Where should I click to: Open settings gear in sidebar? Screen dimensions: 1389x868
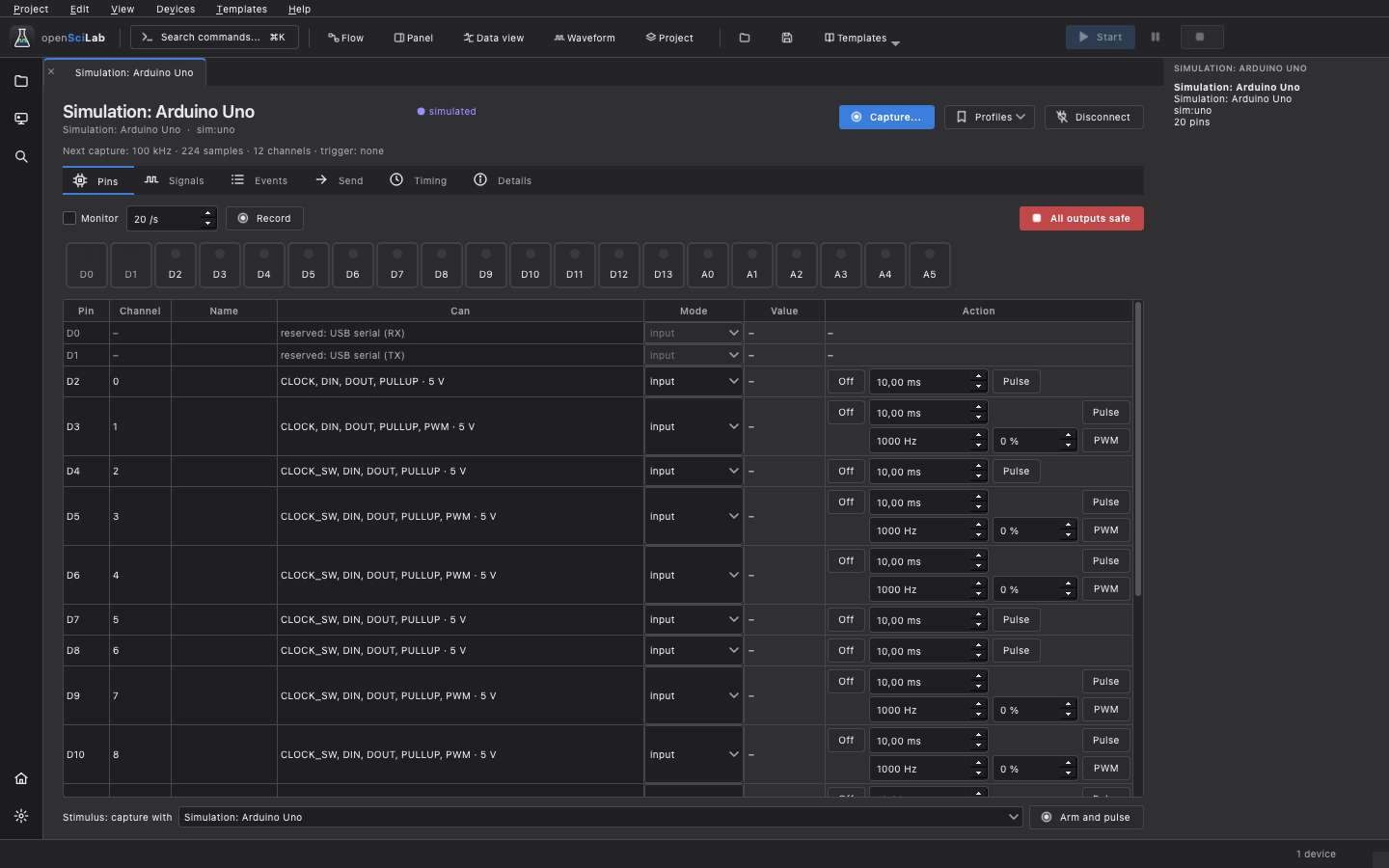click(x=21, y=816)
